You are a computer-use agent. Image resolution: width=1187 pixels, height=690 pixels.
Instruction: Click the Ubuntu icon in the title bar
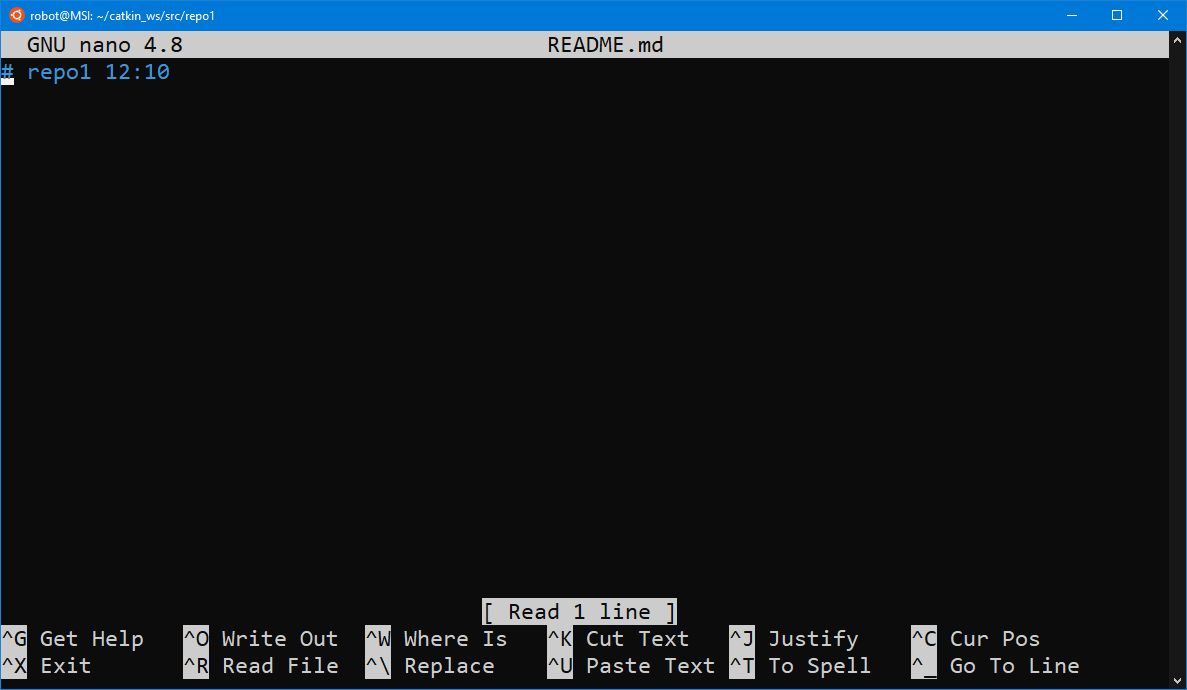[x=16, y=15]
